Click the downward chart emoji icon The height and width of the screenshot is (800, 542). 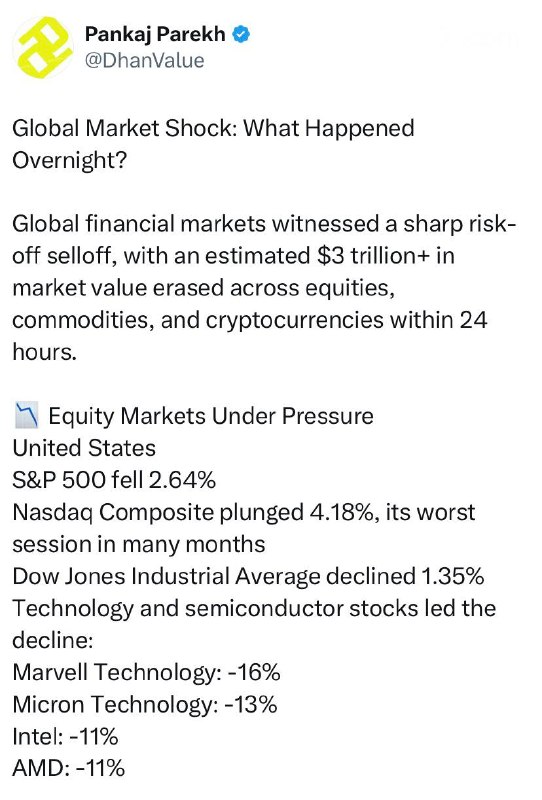tap(26, 415)
